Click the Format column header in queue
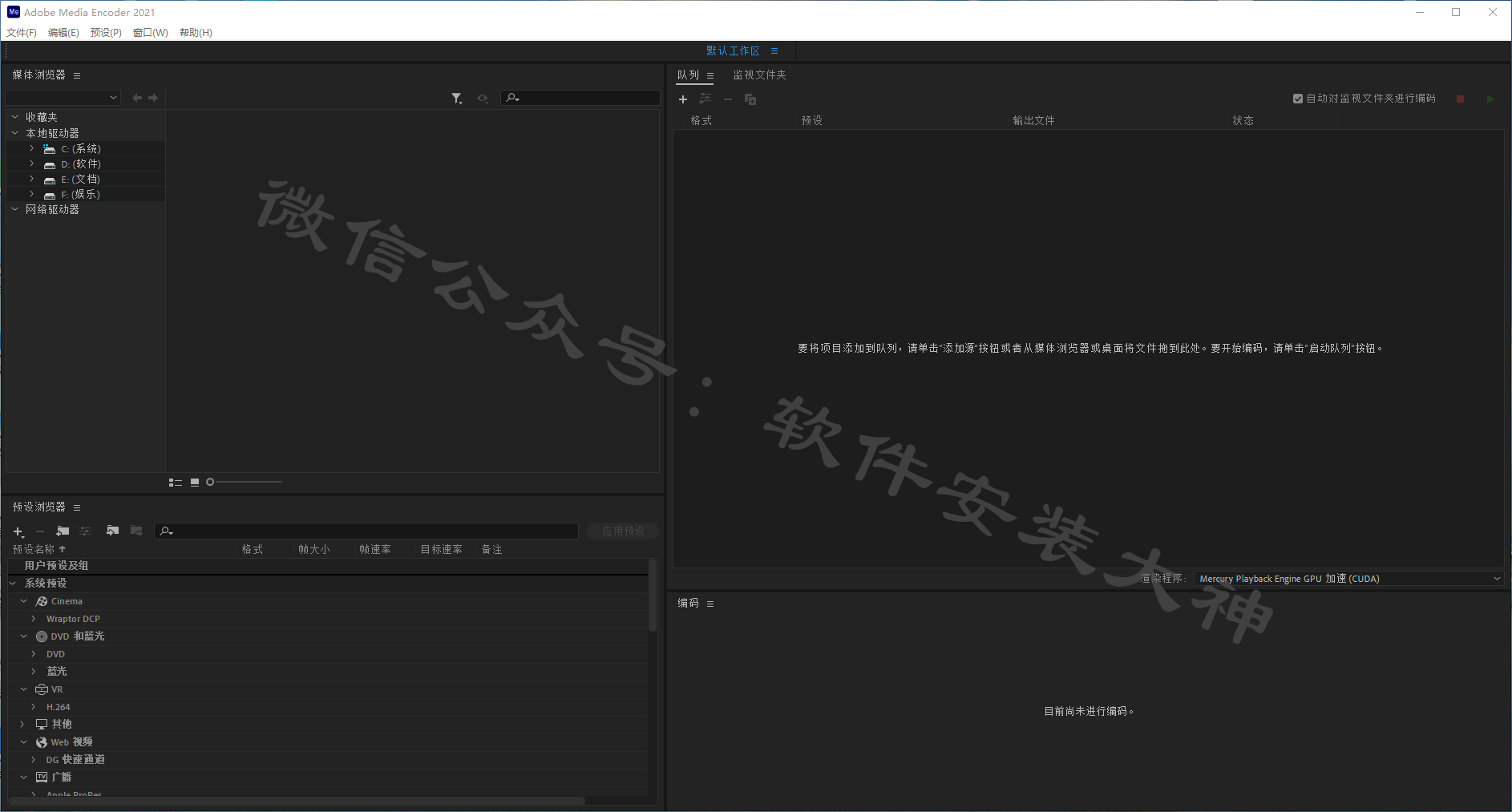 [x=701, y=120]
